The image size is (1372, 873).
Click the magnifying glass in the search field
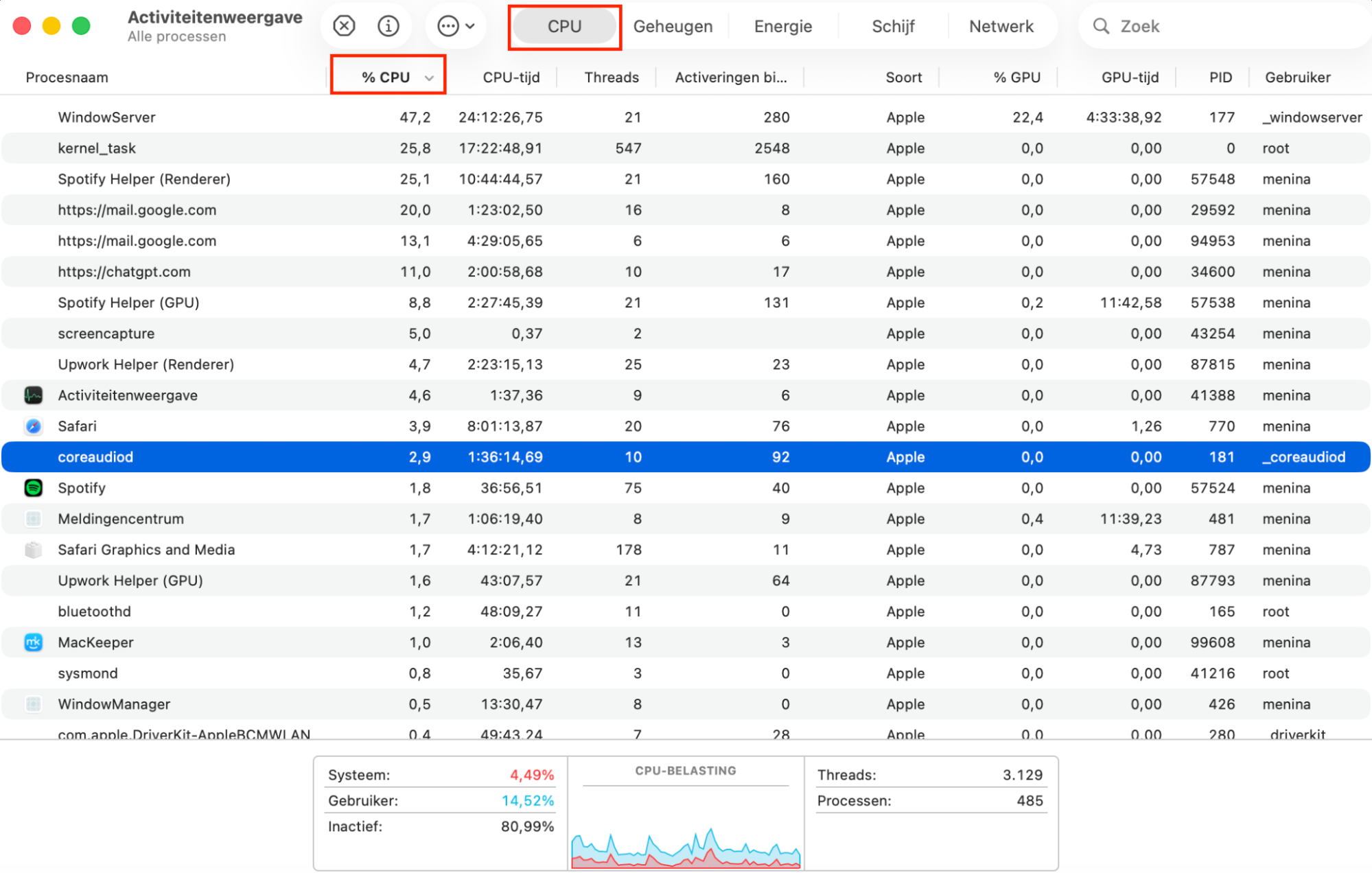1101,26
